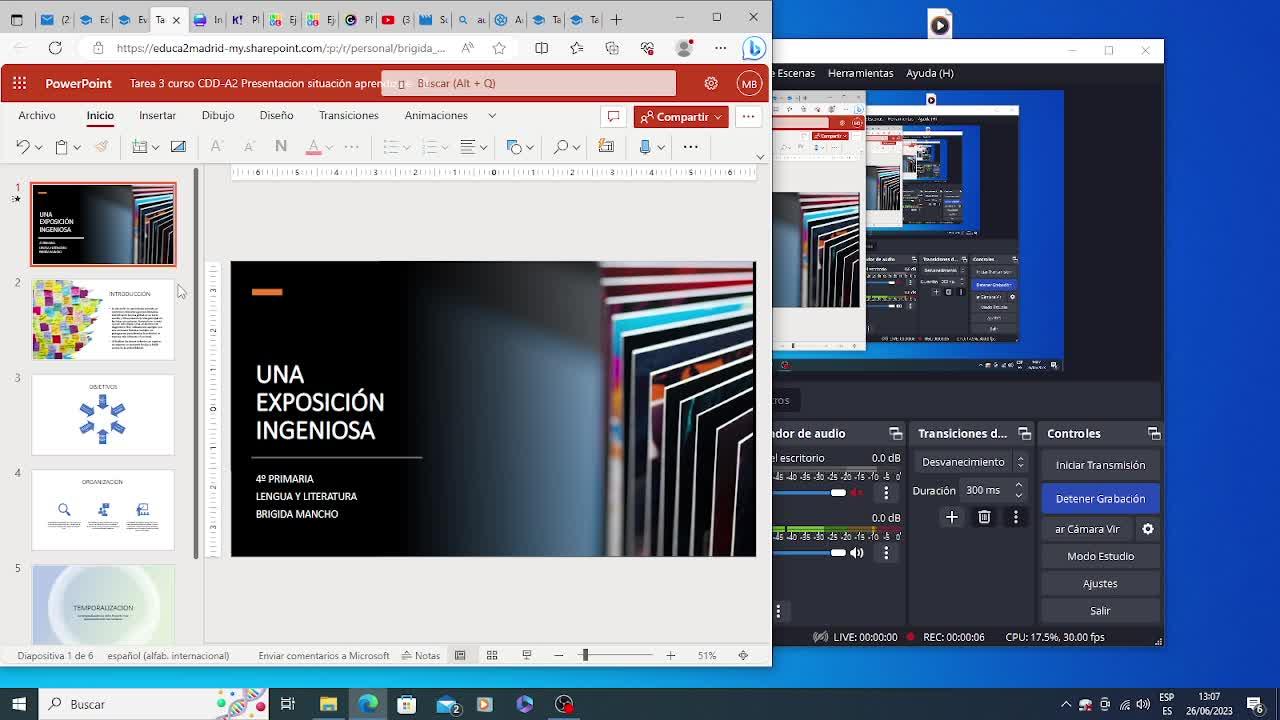Open the PowerPoint app launcher grid
Viewport: 1280px width, 720px height.
pyautogui.click(x=20, y=84)
